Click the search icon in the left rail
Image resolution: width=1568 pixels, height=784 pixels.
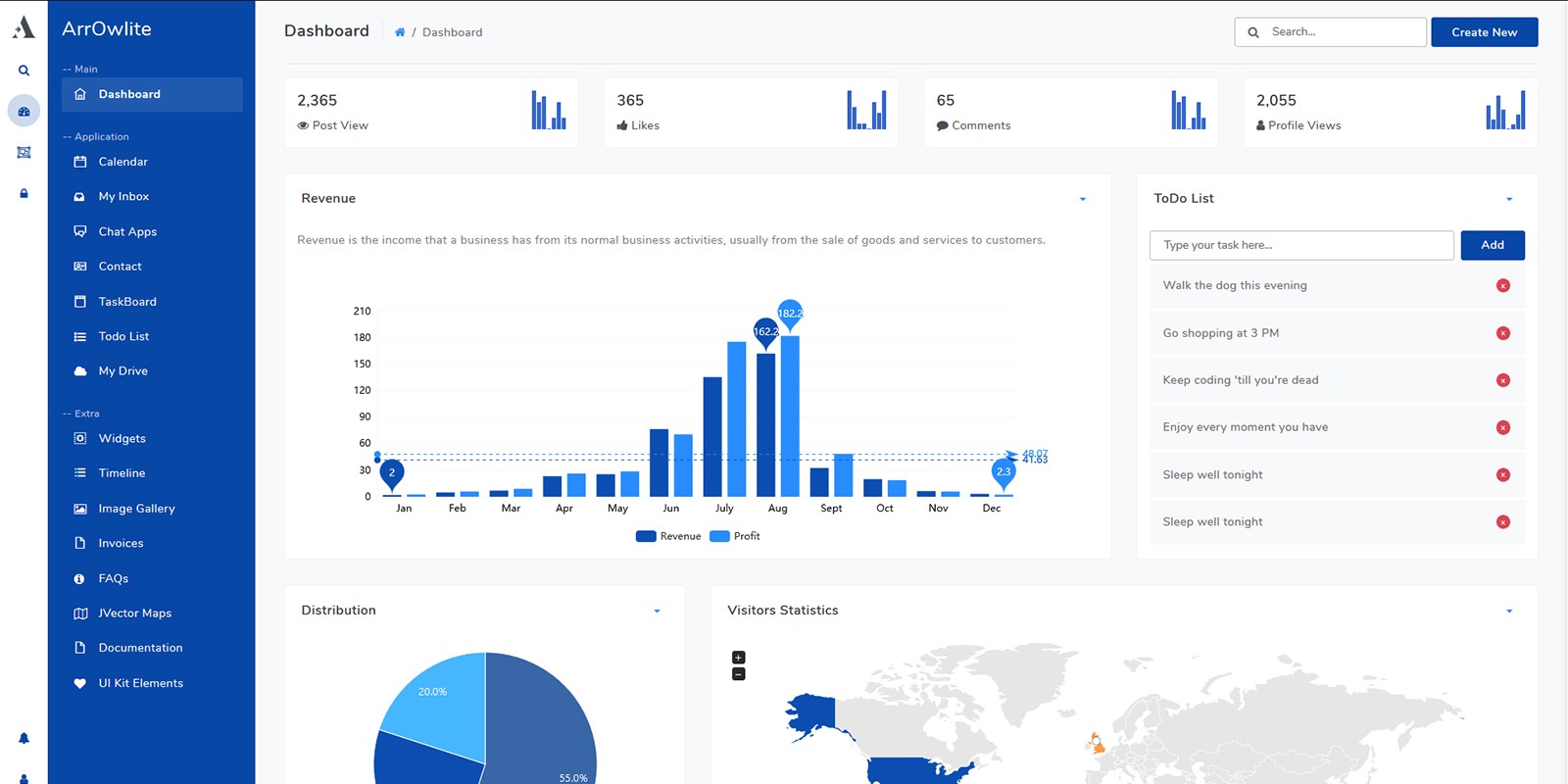pyautogui.click(x=24, y=71)
